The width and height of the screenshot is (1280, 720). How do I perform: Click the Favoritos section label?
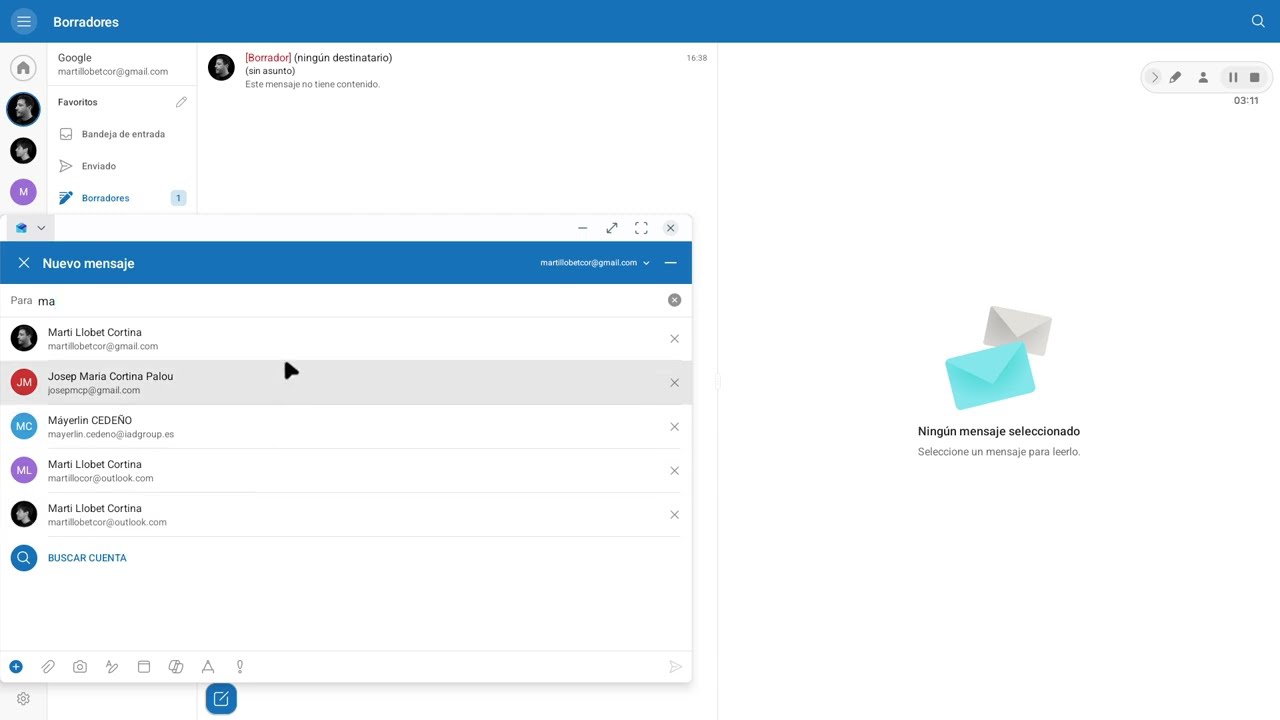pyautogui.click(x=78, y=102)
